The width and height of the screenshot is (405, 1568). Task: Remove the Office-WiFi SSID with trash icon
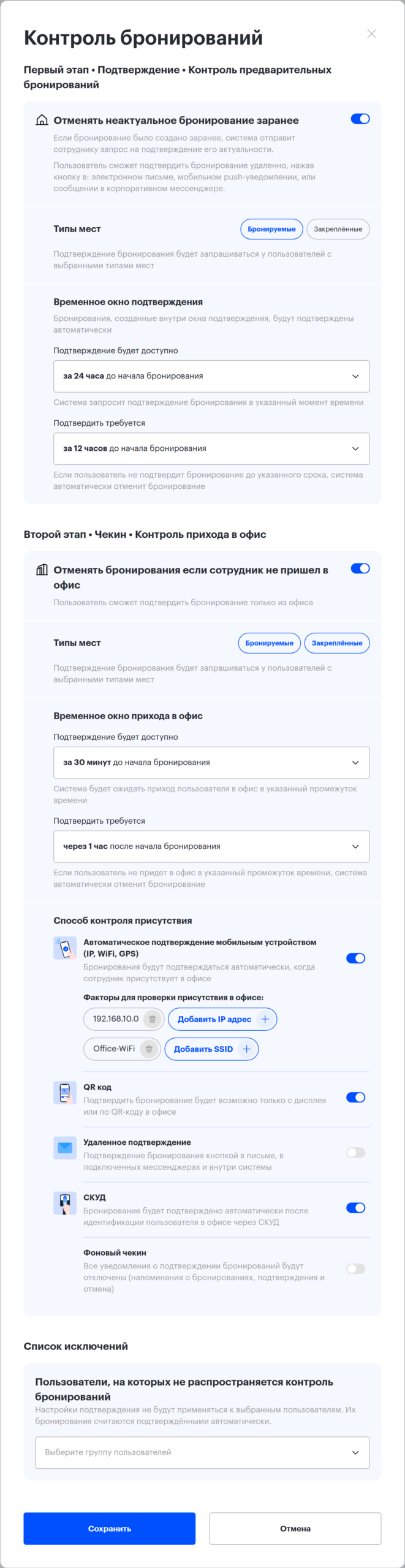click(x=149, y=1049)
